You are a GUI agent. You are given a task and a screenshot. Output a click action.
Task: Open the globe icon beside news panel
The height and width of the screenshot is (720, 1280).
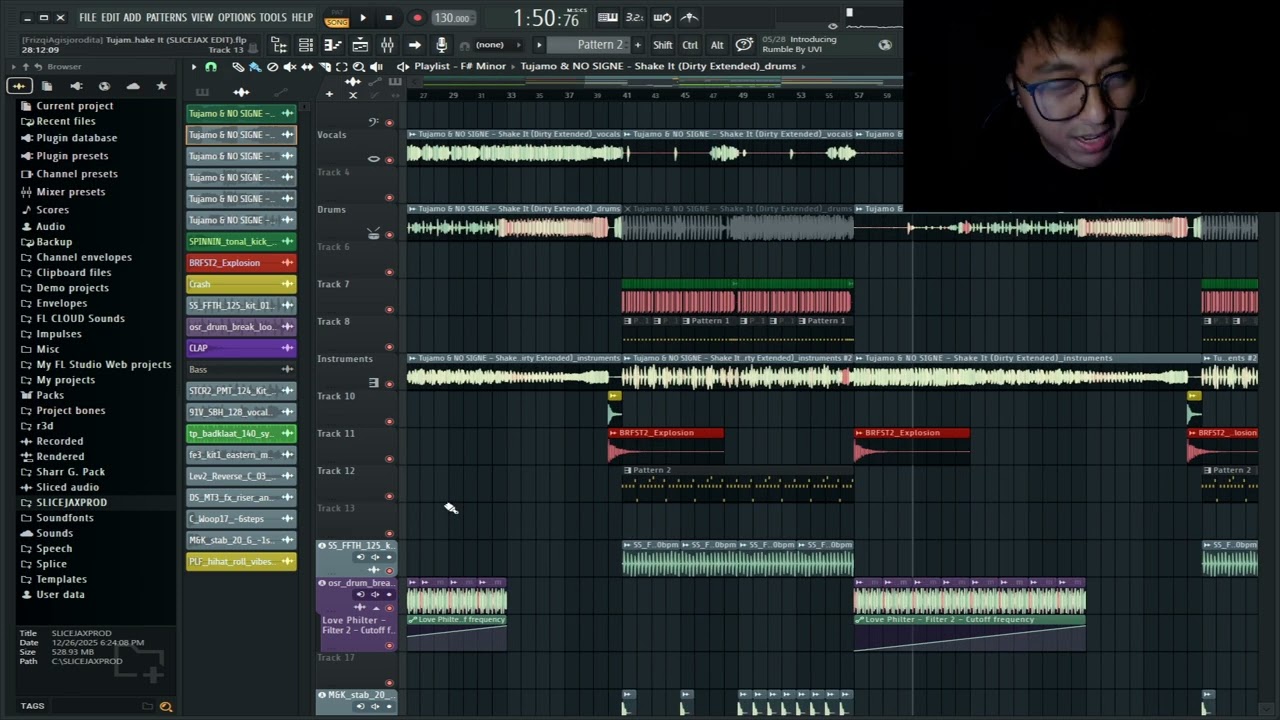click(885, 45)
